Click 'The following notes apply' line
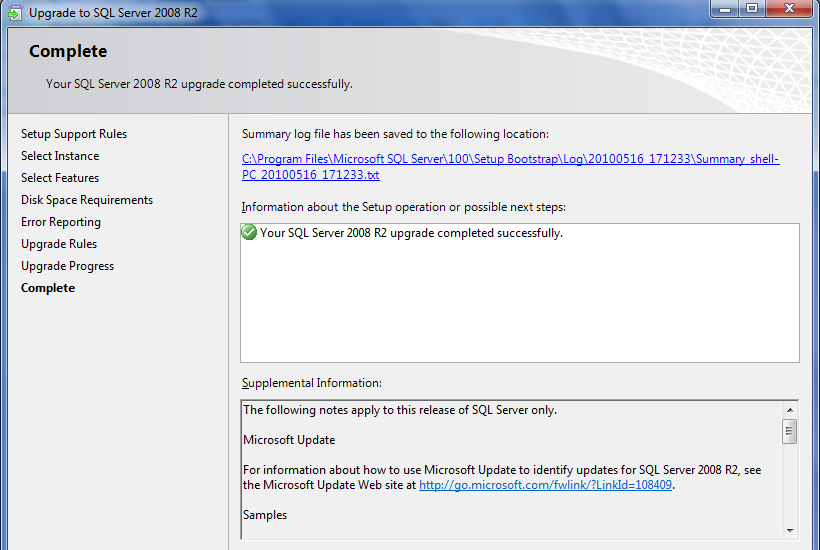 tap(400, 410)
